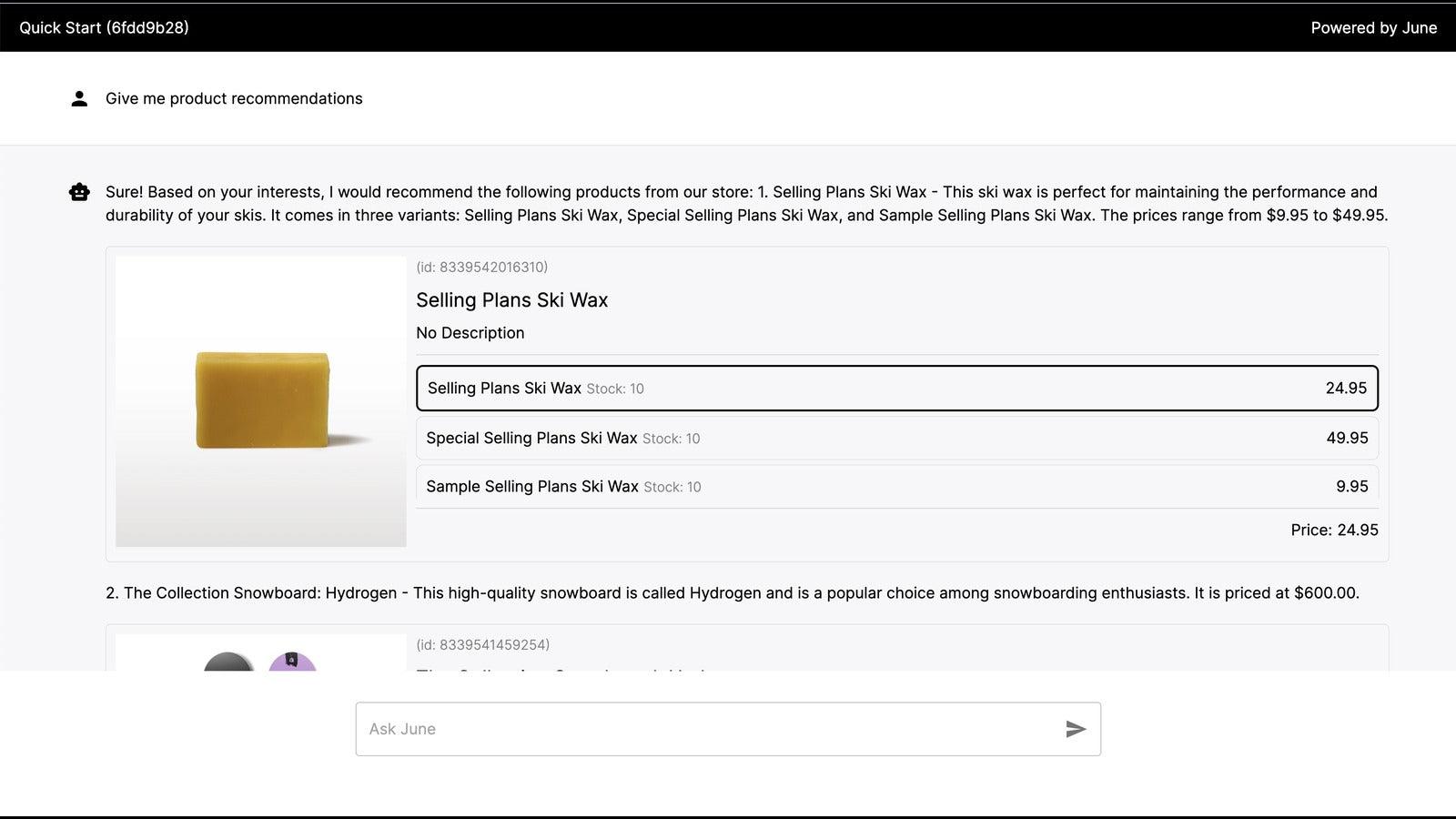Click the No Description text
Image resolution: width=1456 pixels, height=819 pixels.
[x=470, y=332]
